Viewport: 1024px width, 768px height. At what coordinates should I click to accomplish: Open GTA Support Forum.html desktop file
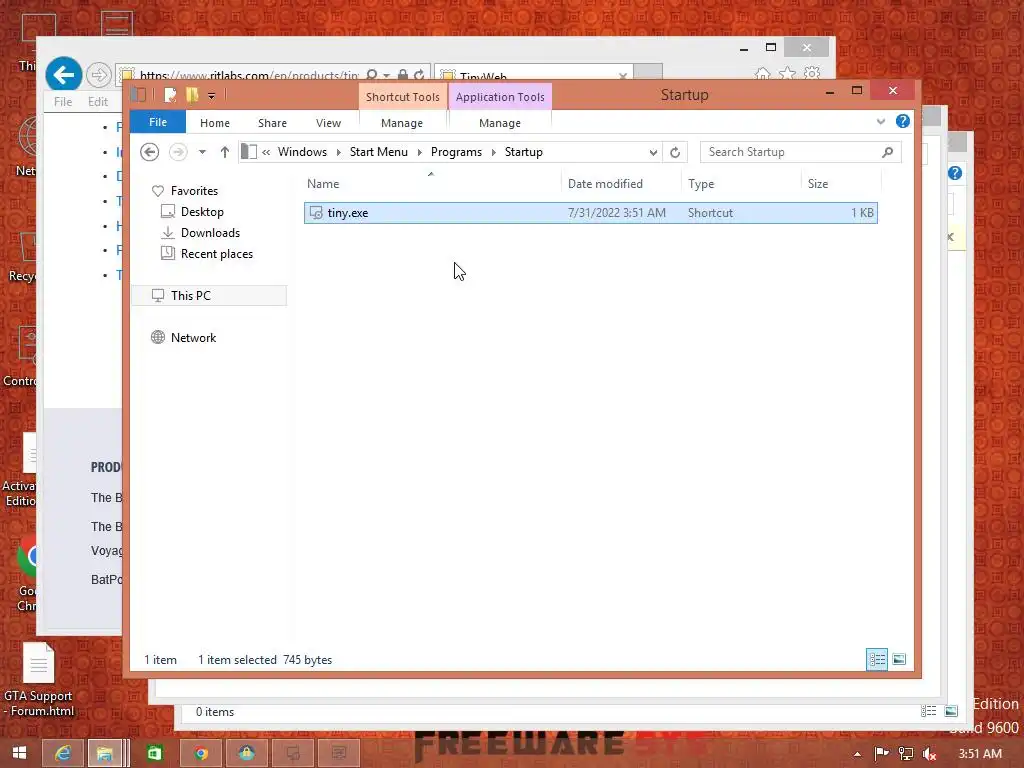pyautogui.click(x=39, y=679)
